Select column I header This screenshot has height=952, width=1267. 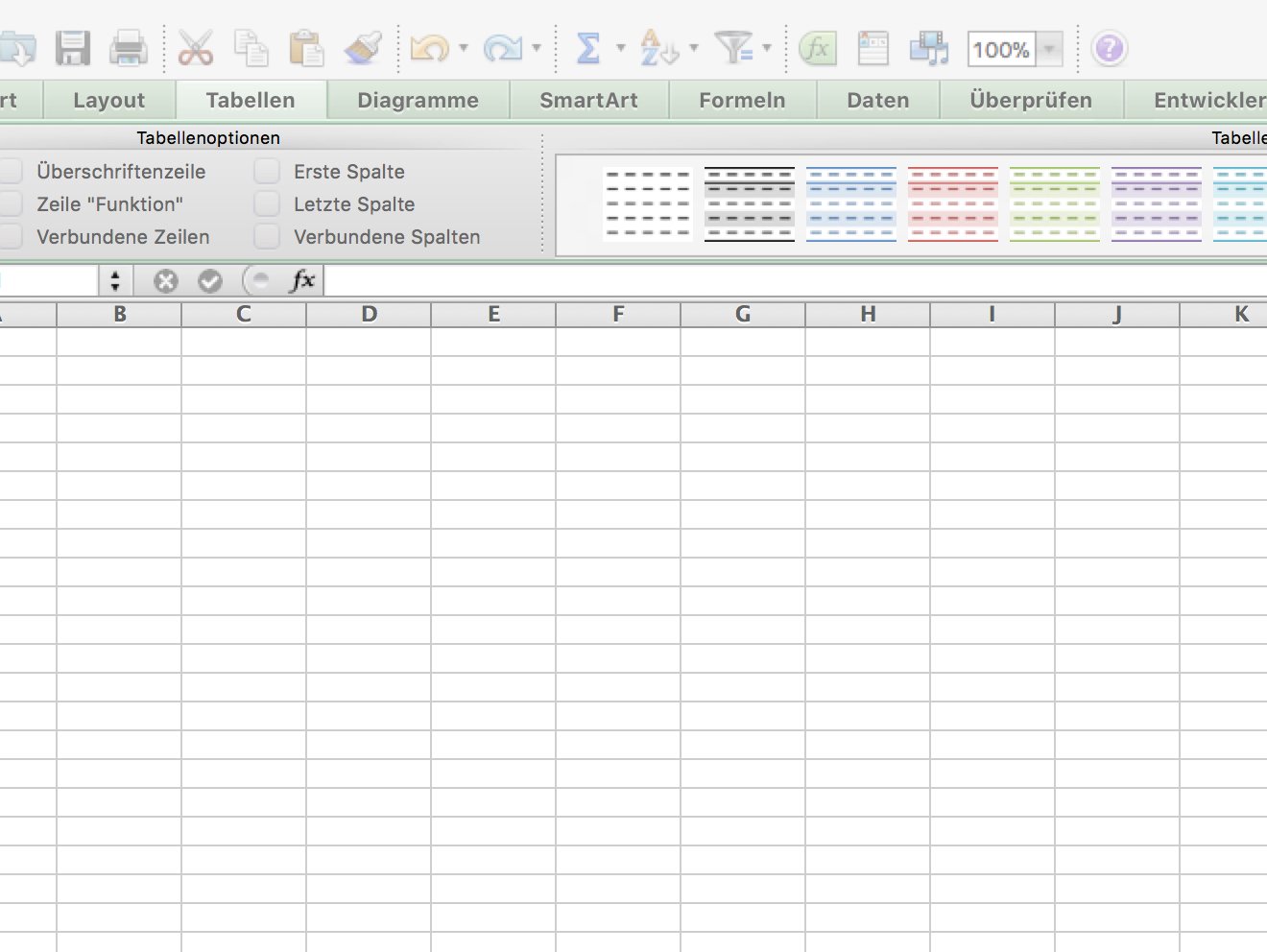992,315
